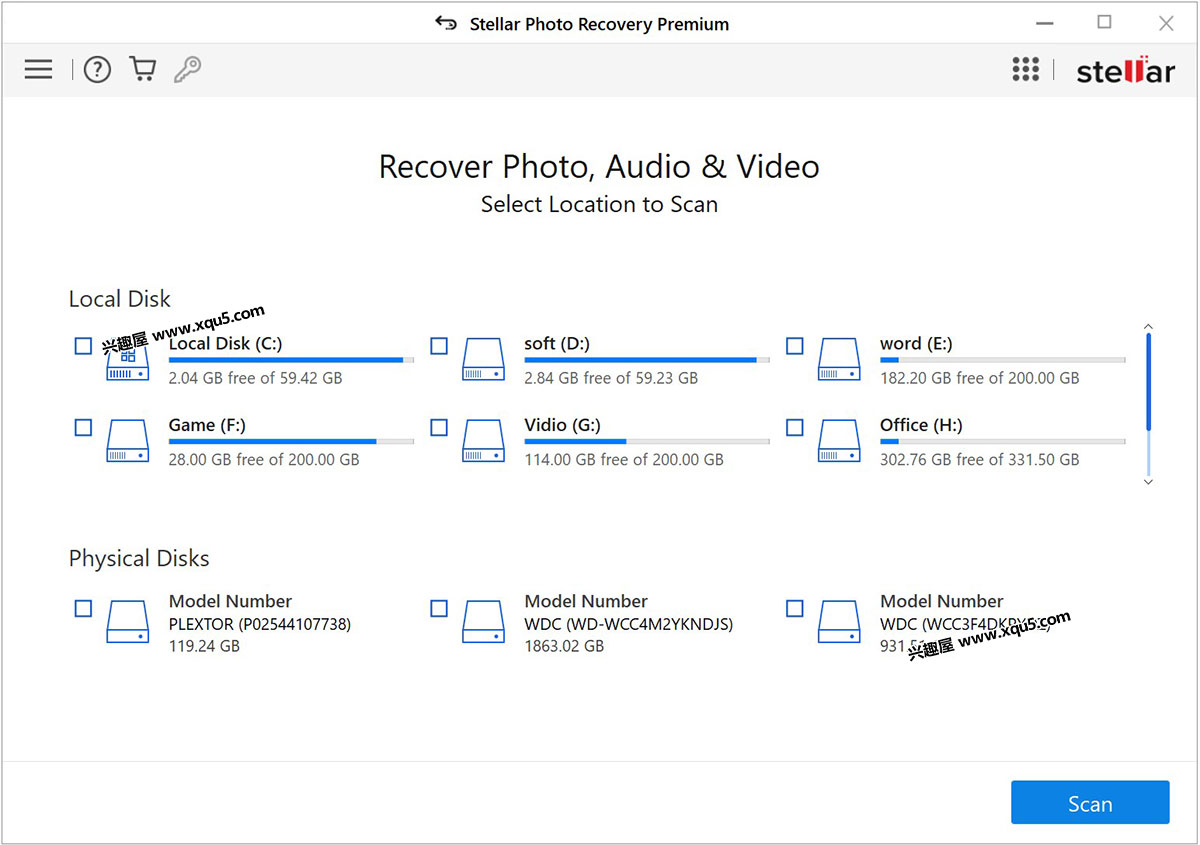Screen dimensions: 1200x845
Task: Click the Stellar logo
Action: tap(1125, 71)
